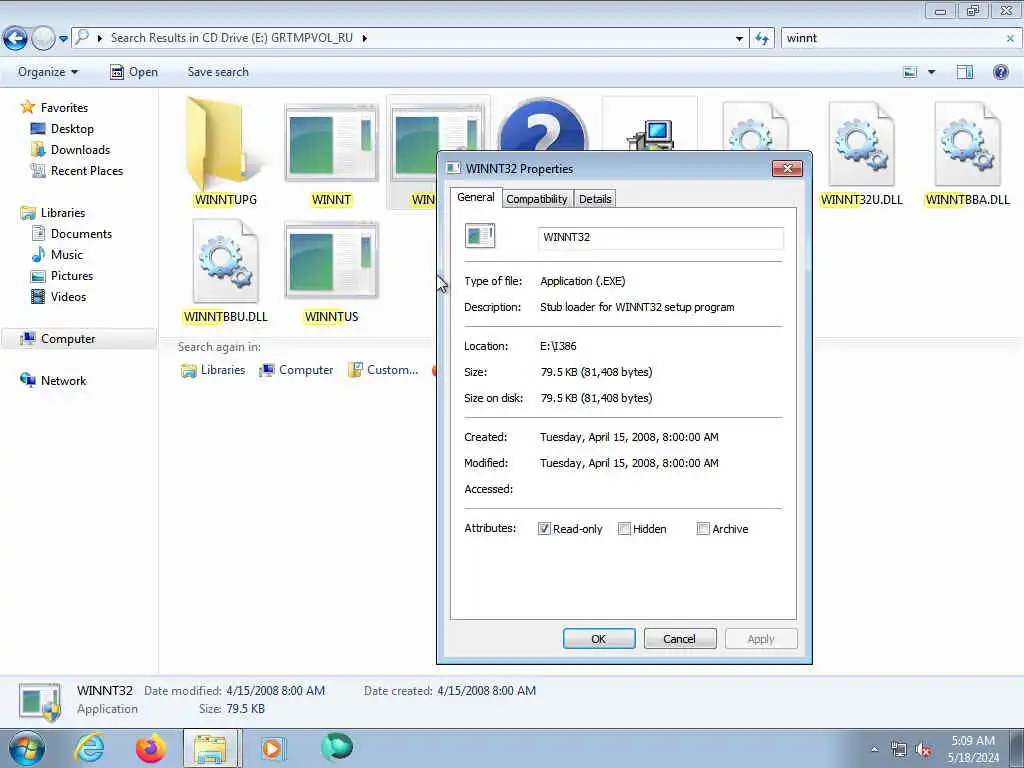Click Save search in toolbar
The width and height of the screenshot is (1024, 768).
[218, 72]
